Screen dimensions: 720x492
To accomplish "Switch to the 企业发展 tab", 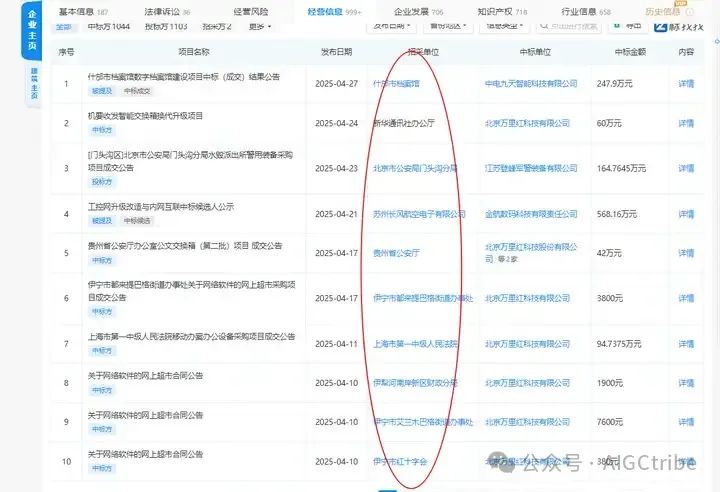I will pyautogui.click(x=418, y=11).
